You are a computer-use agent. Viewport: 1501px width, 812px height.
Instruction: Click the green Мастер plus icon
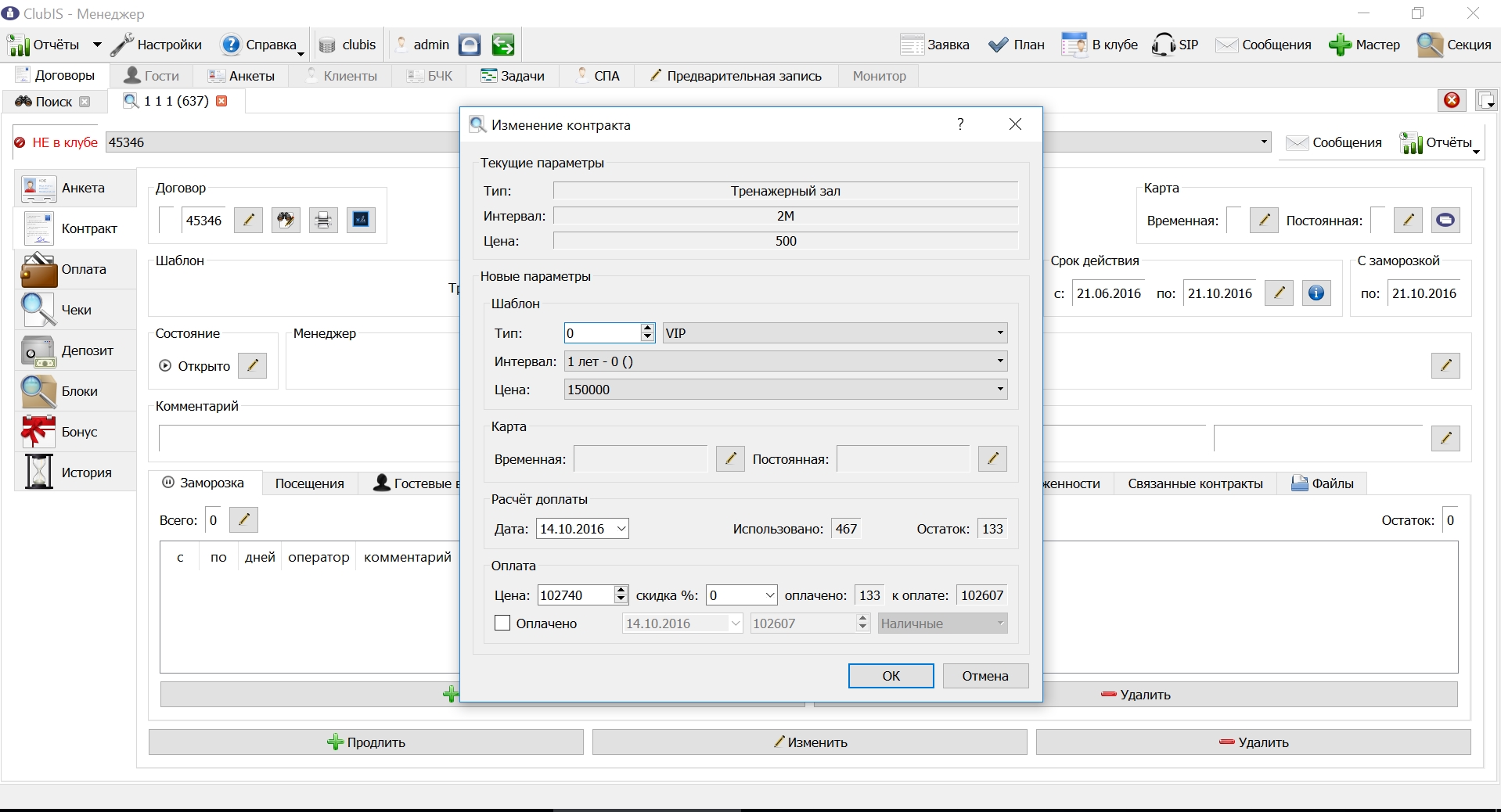1340,45
